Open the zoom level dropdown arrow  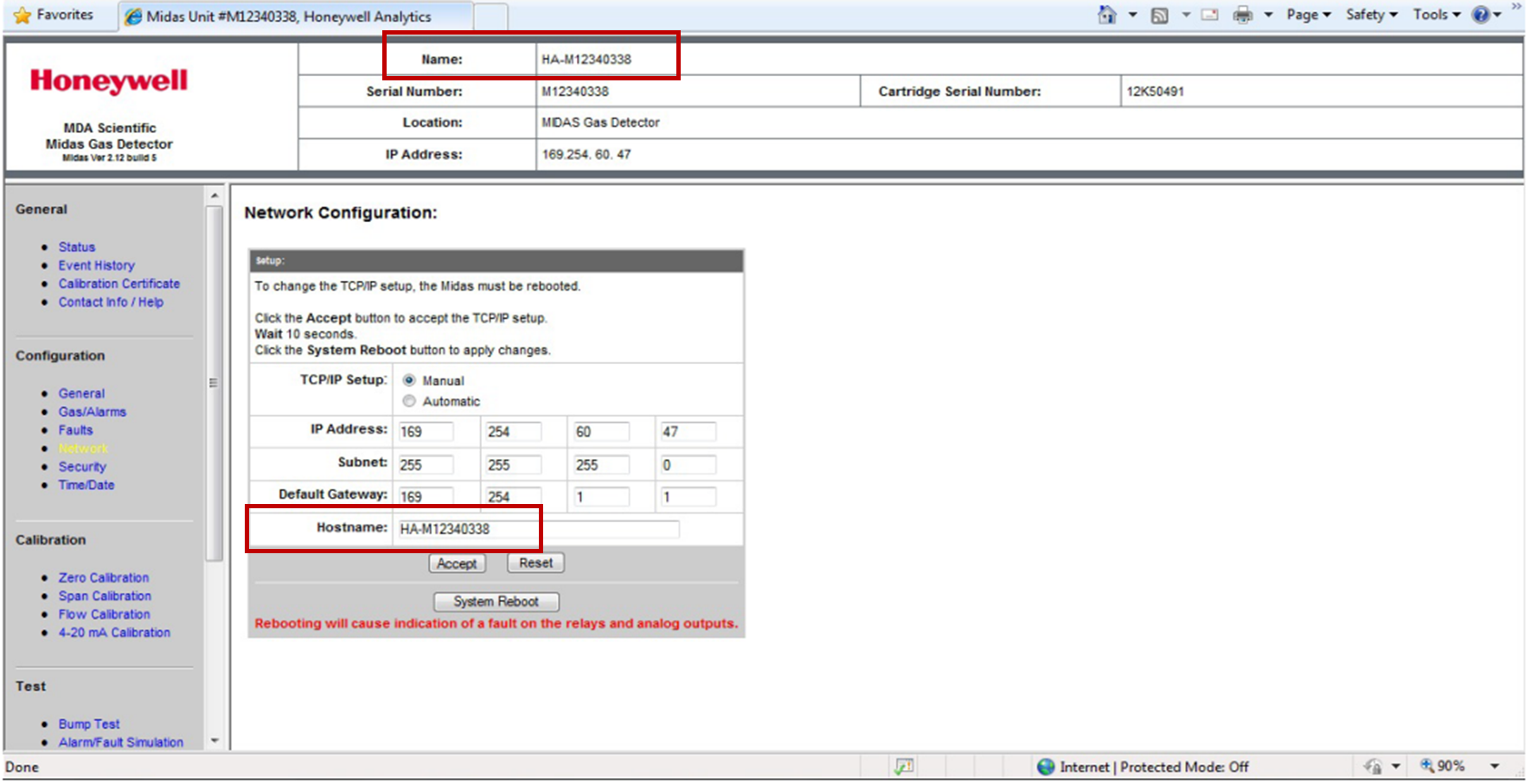click(x=1495, y=767)
